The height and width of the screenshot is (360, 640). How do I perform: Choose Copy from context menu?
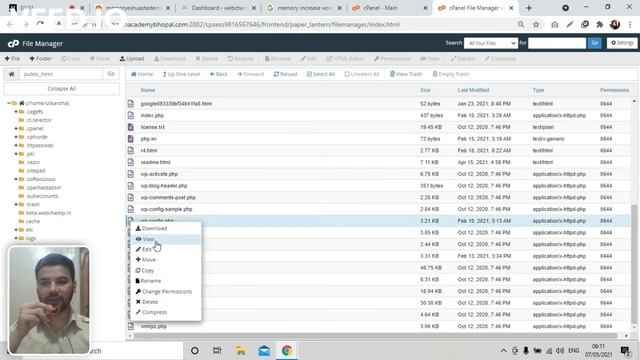(x=167, y=271)
